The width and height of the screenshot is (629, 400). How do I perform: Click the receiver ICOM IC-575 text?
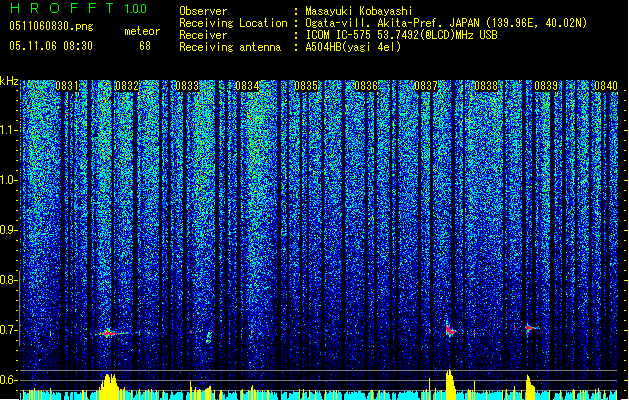click(401, 35)
